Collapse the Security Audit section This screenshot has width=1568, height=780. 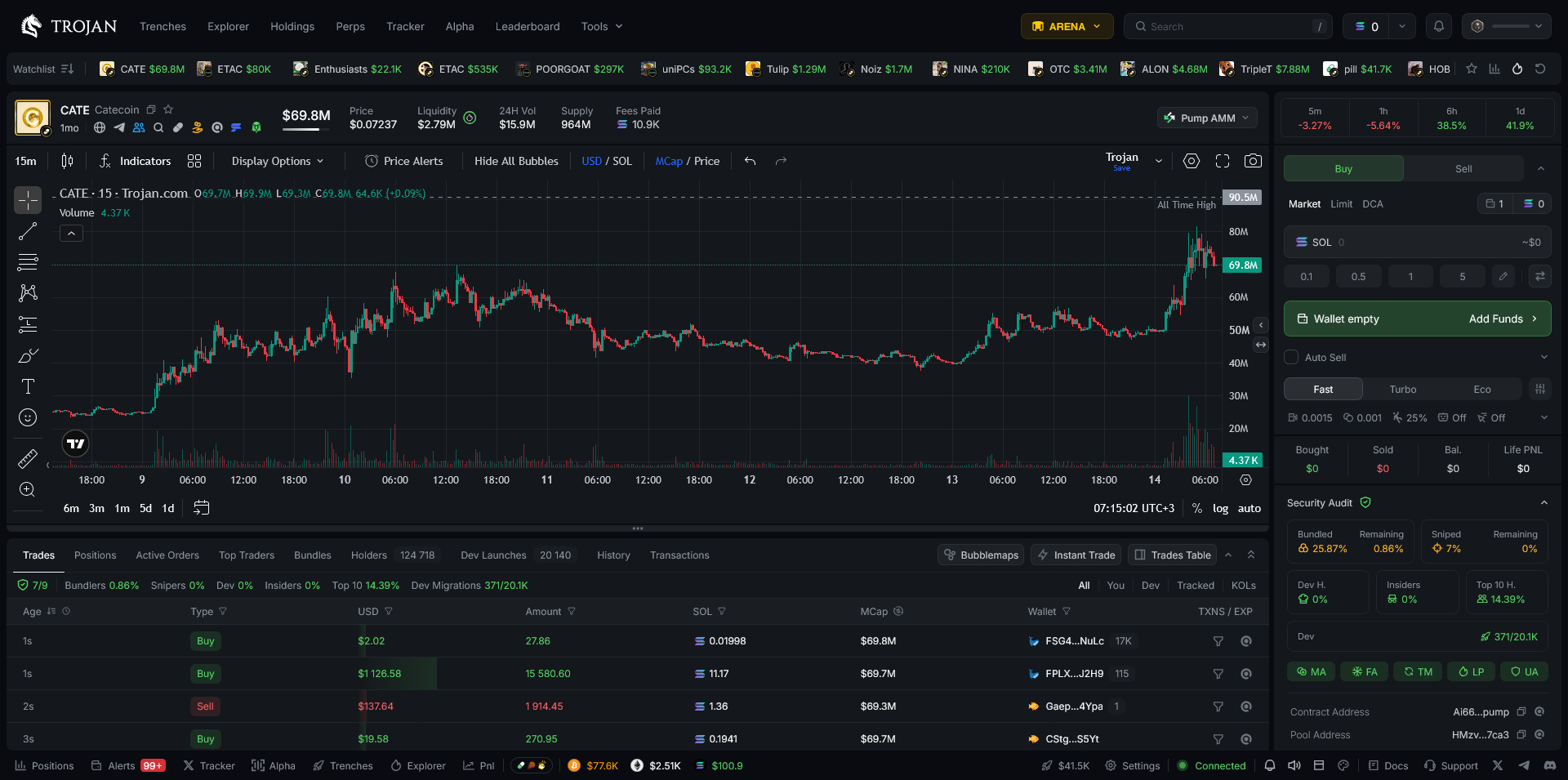(1543, 502)
